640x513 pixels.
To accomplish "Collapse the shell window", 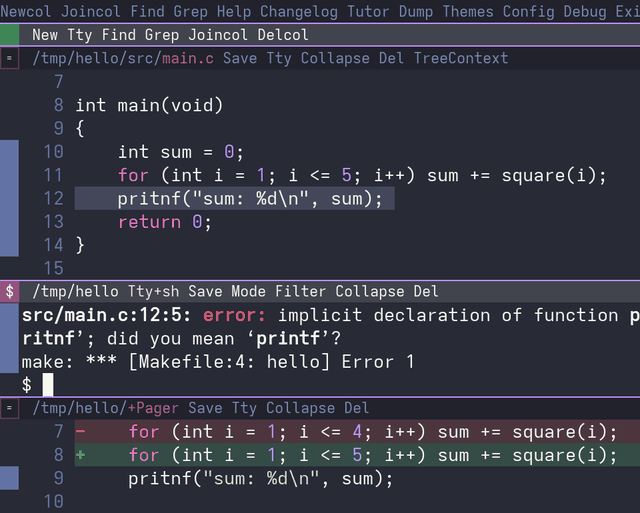I will 370,291.
